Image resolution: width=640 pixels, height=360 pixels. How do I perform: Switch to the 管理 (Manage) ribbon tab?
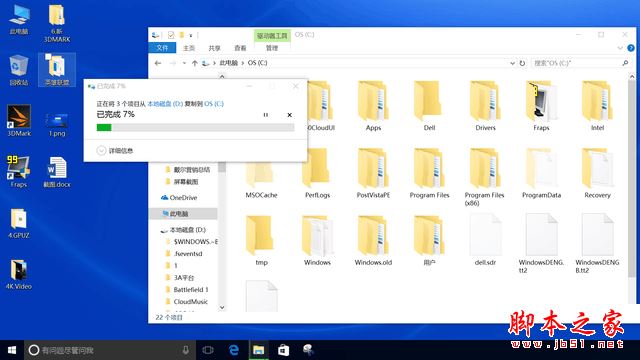tap(271, 48)
